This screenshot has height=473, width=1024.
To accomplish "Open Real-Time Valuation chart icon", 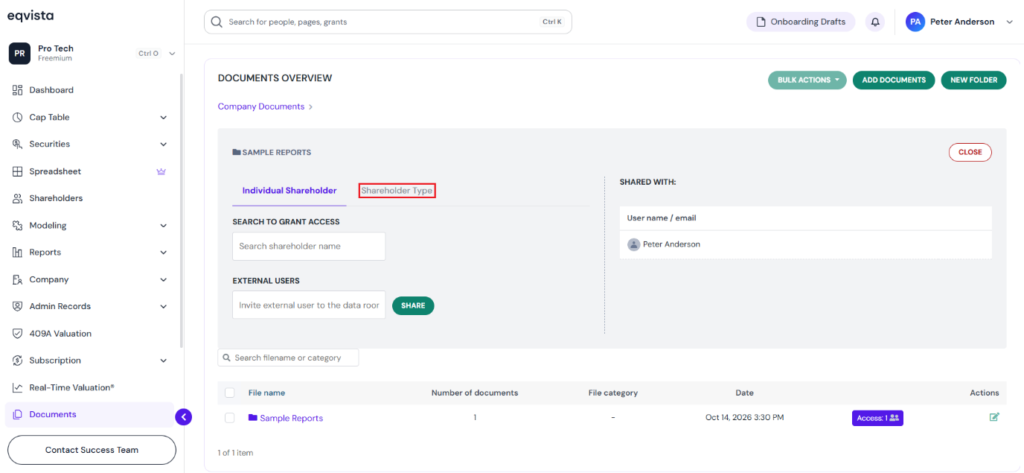I will click(x=18, y=387).
